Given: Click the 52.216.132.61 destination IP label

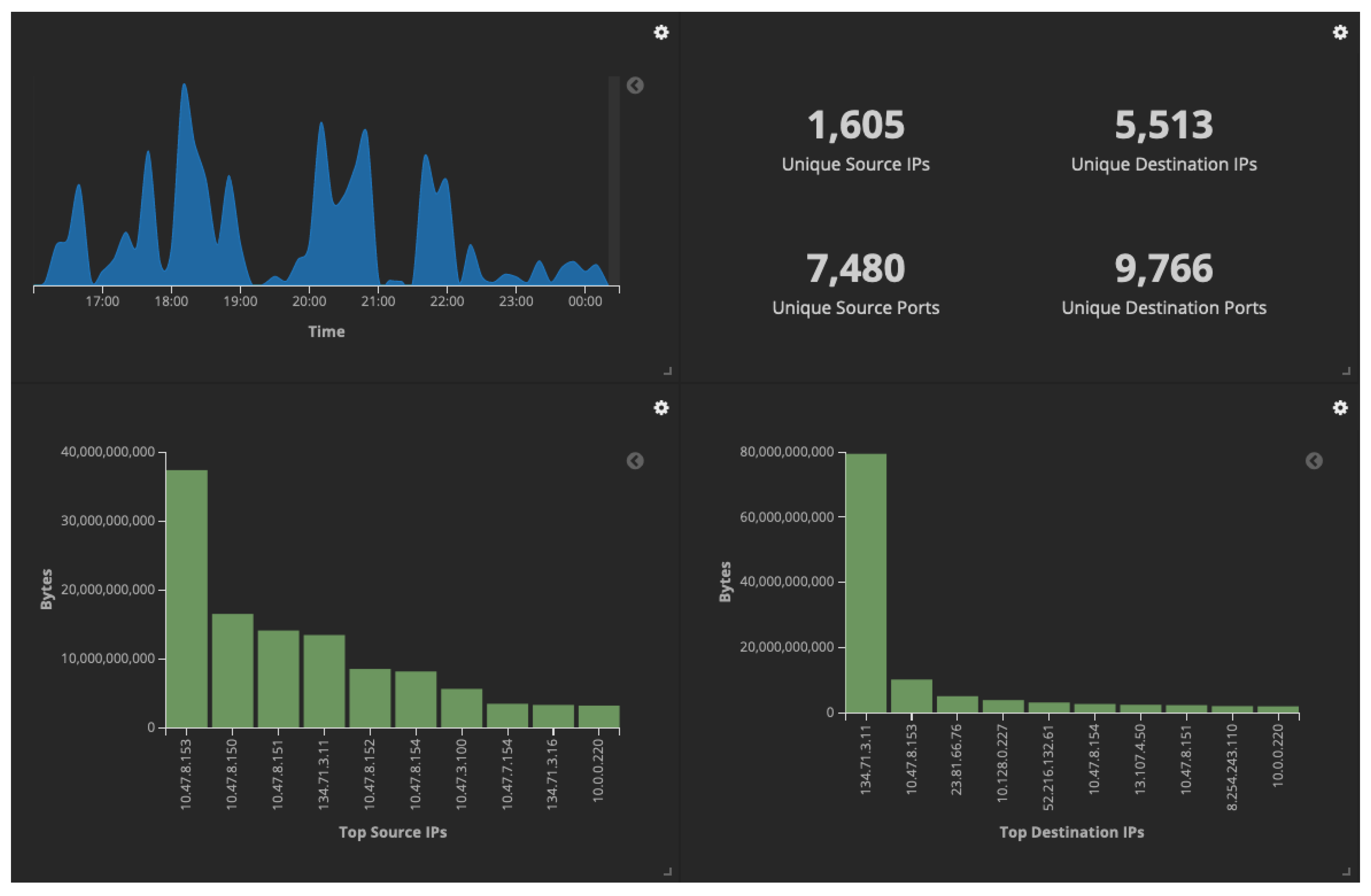Looking at the screenshot, I should (1048, 767).
